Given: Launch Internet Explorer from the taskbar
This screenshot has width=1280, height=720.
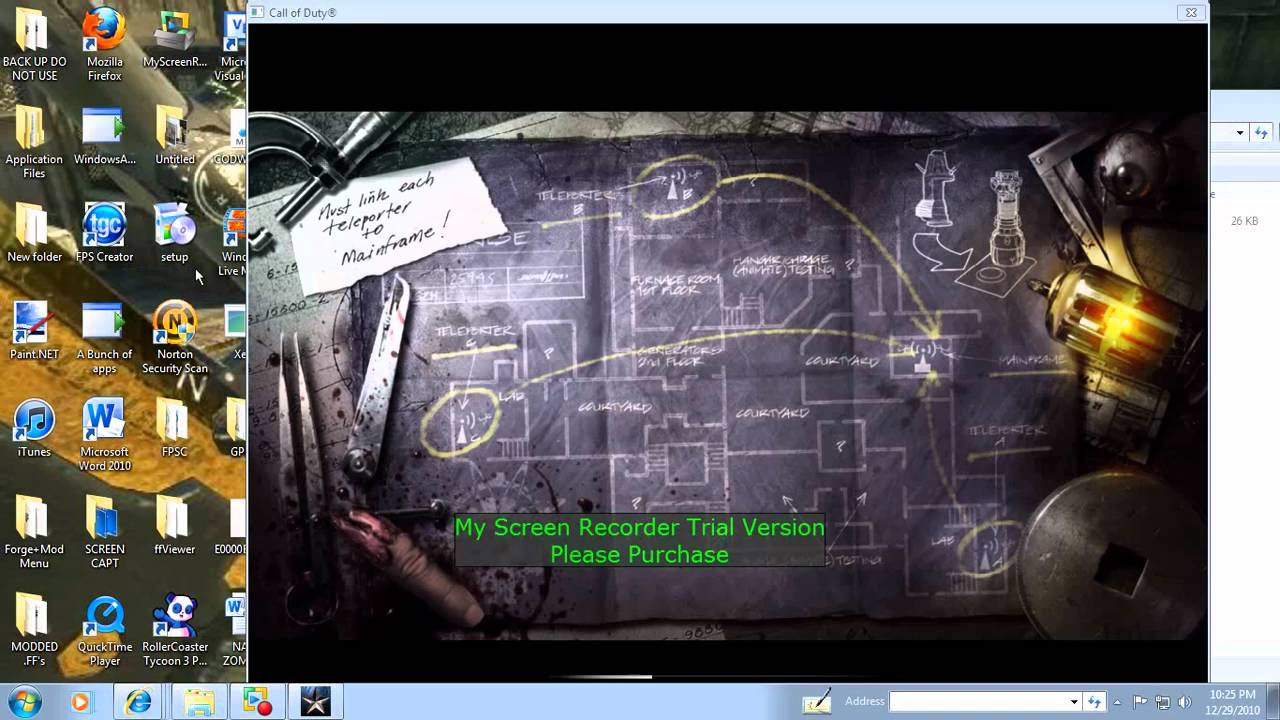Looking at the screenshot, I should coord(138,702).
